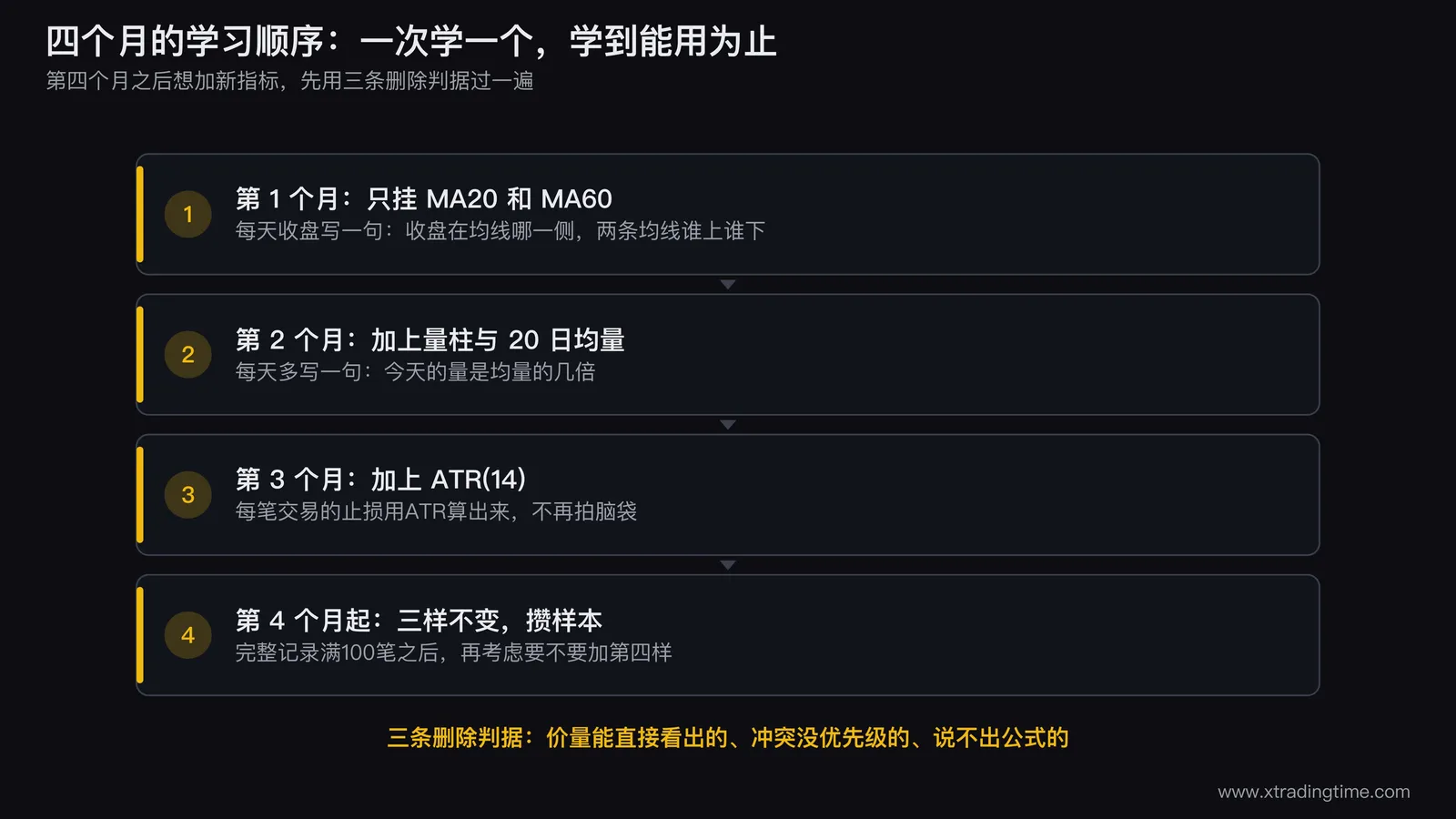1456x819 pixels.
Task: Click the yellow 三条删除判据 summary line
Action: pyautogui.click(x=728, y=738)
